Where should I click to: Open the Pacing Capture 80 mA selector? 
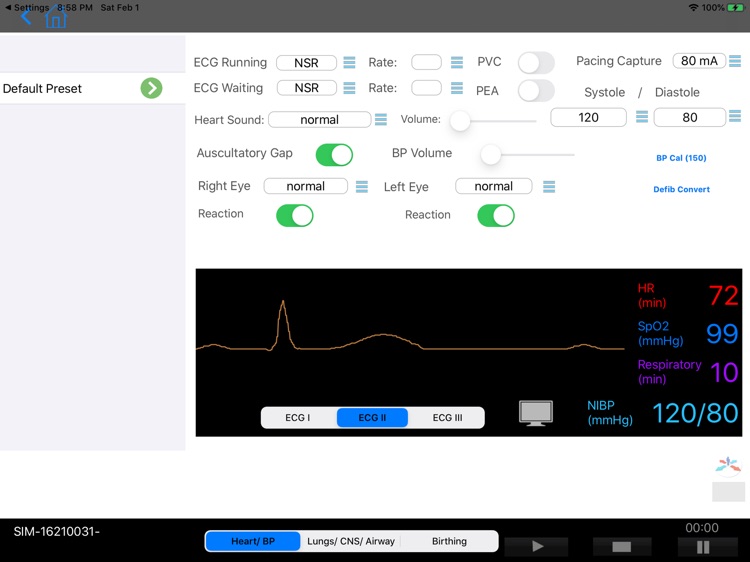click(x=699, y=61)
